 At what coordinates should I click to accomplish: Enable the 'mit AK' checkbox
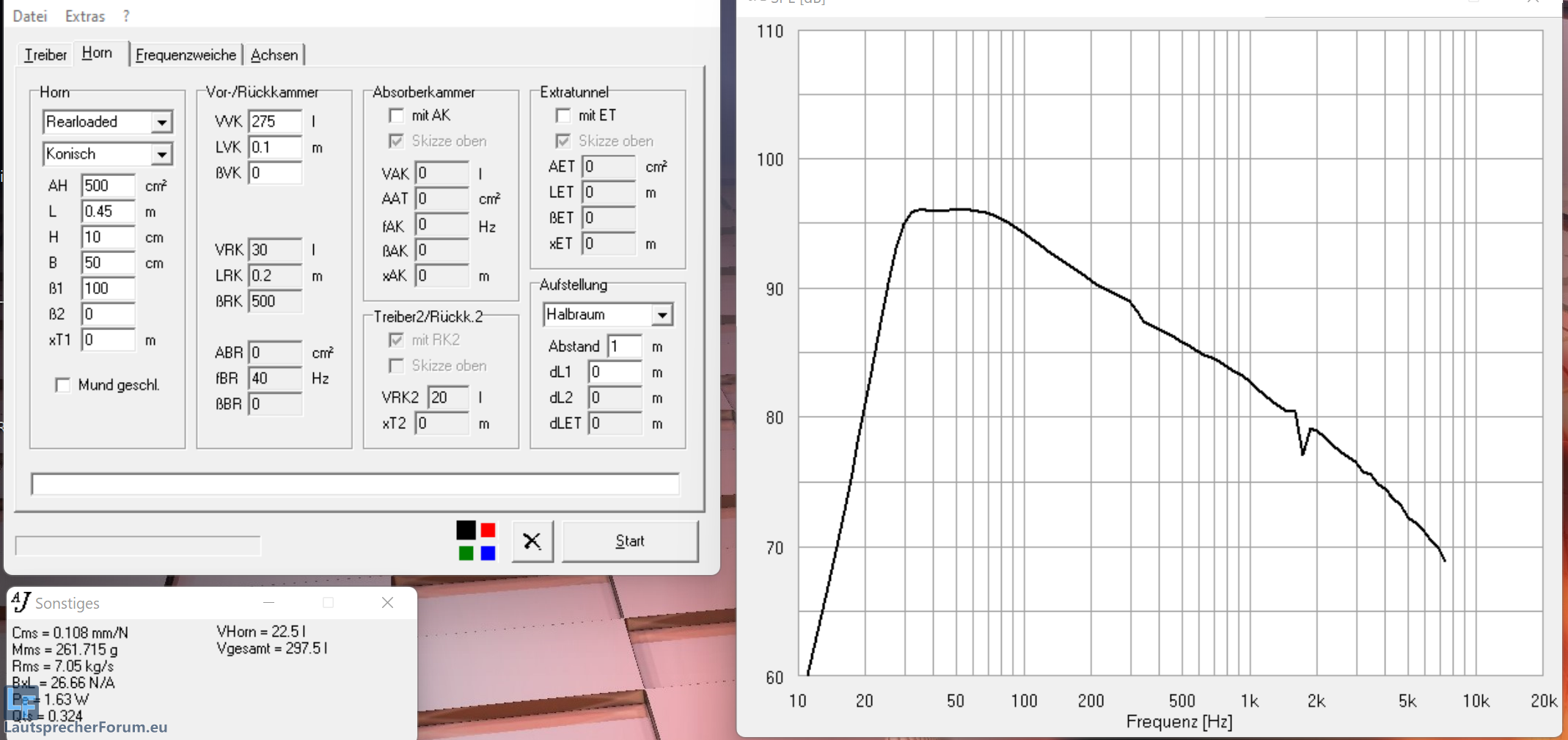(x=396, y=115)
